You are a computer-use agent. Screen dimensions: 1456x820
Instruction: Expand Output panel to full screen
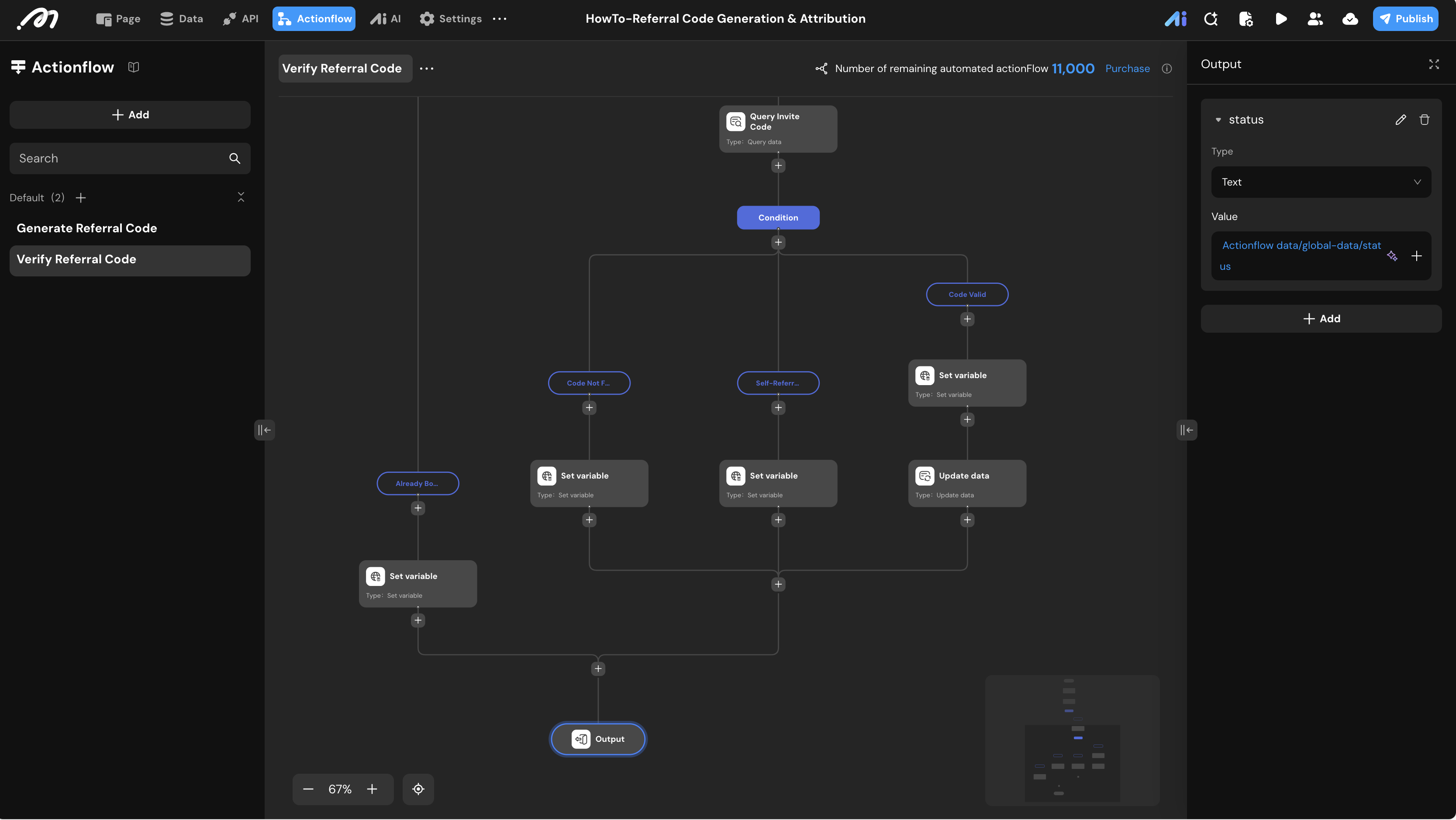click(x=1433, y=65)
